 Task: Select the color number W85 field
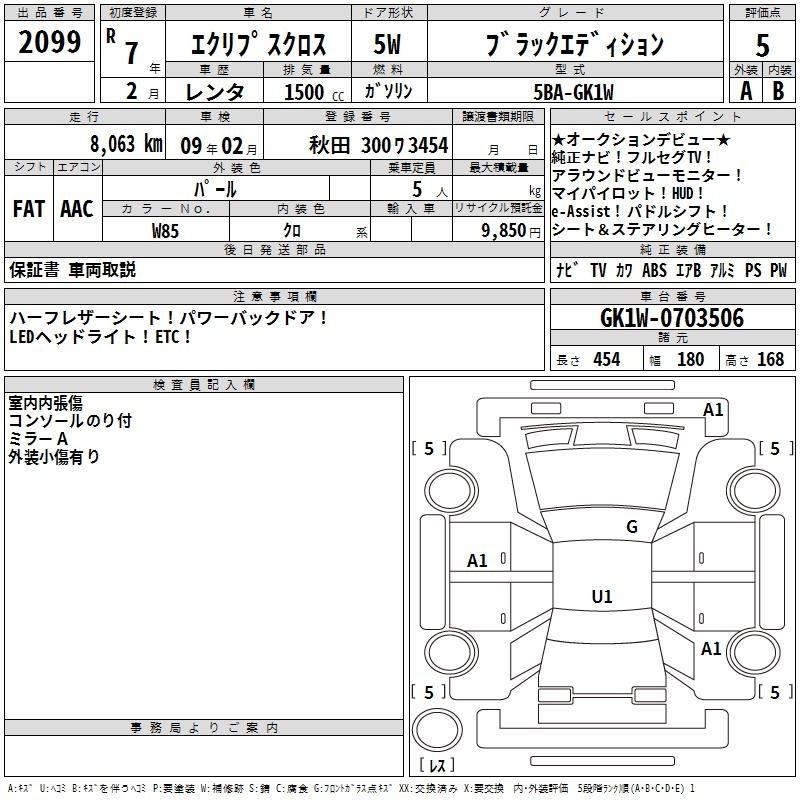tap(166, 230)
